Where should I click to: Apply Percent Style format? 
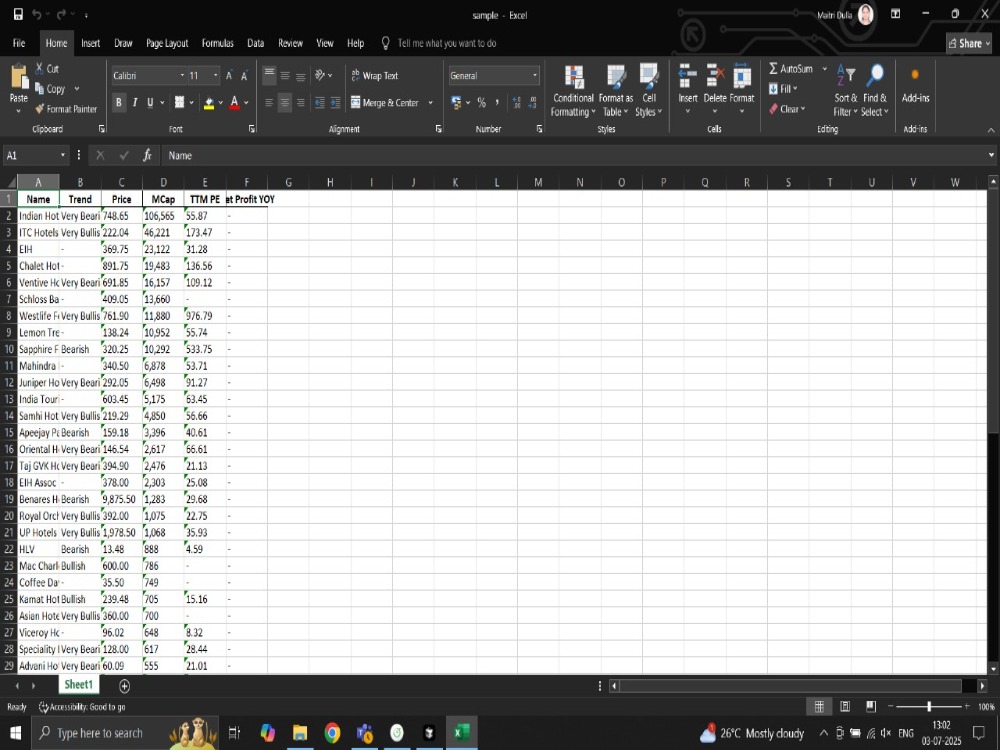pyautogui.click(x=482, y=102)
